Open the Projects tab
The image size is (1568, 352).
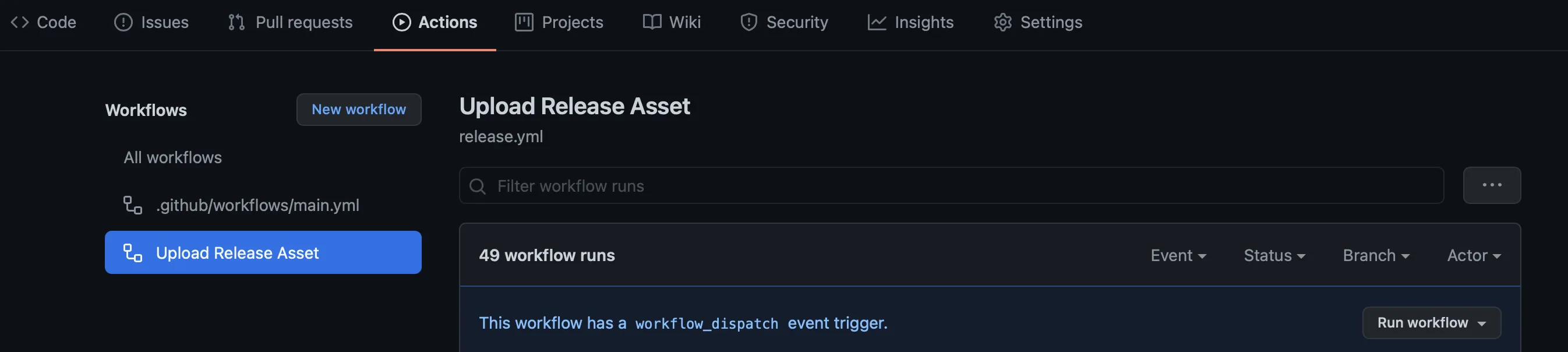tap(559, 23)
